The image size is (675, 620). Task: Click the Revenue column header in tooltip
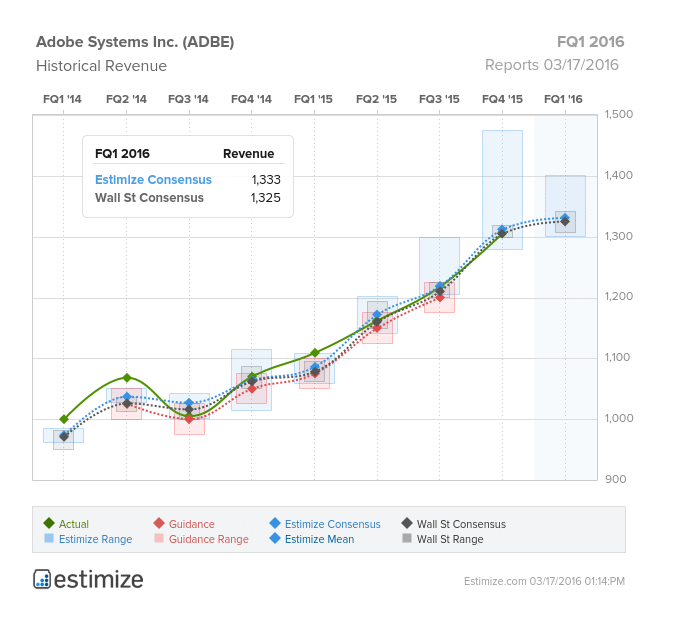248,154
